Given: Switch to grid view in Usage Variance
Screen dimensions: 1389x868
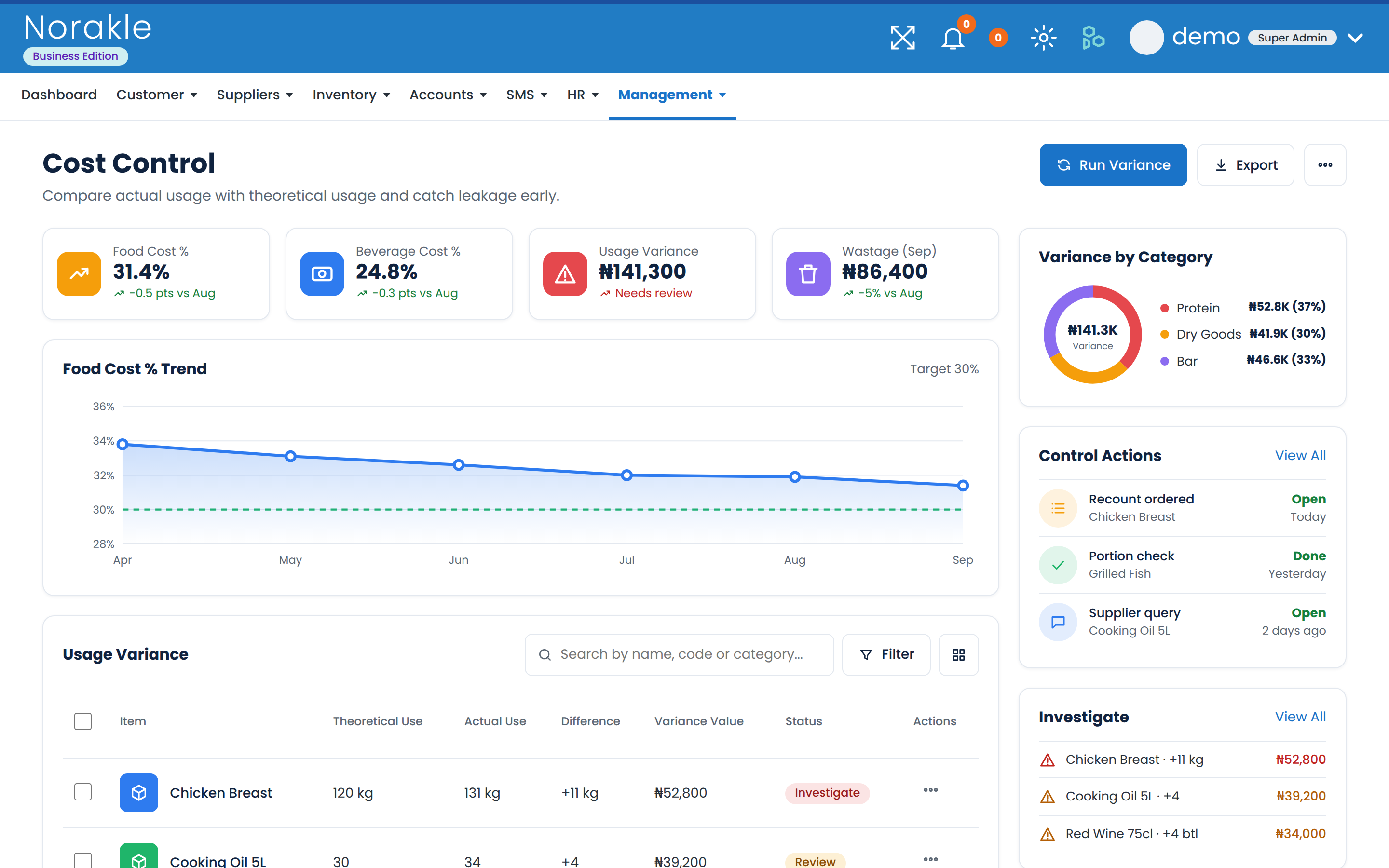Looking at the screenshot, I should coord(958,654).
